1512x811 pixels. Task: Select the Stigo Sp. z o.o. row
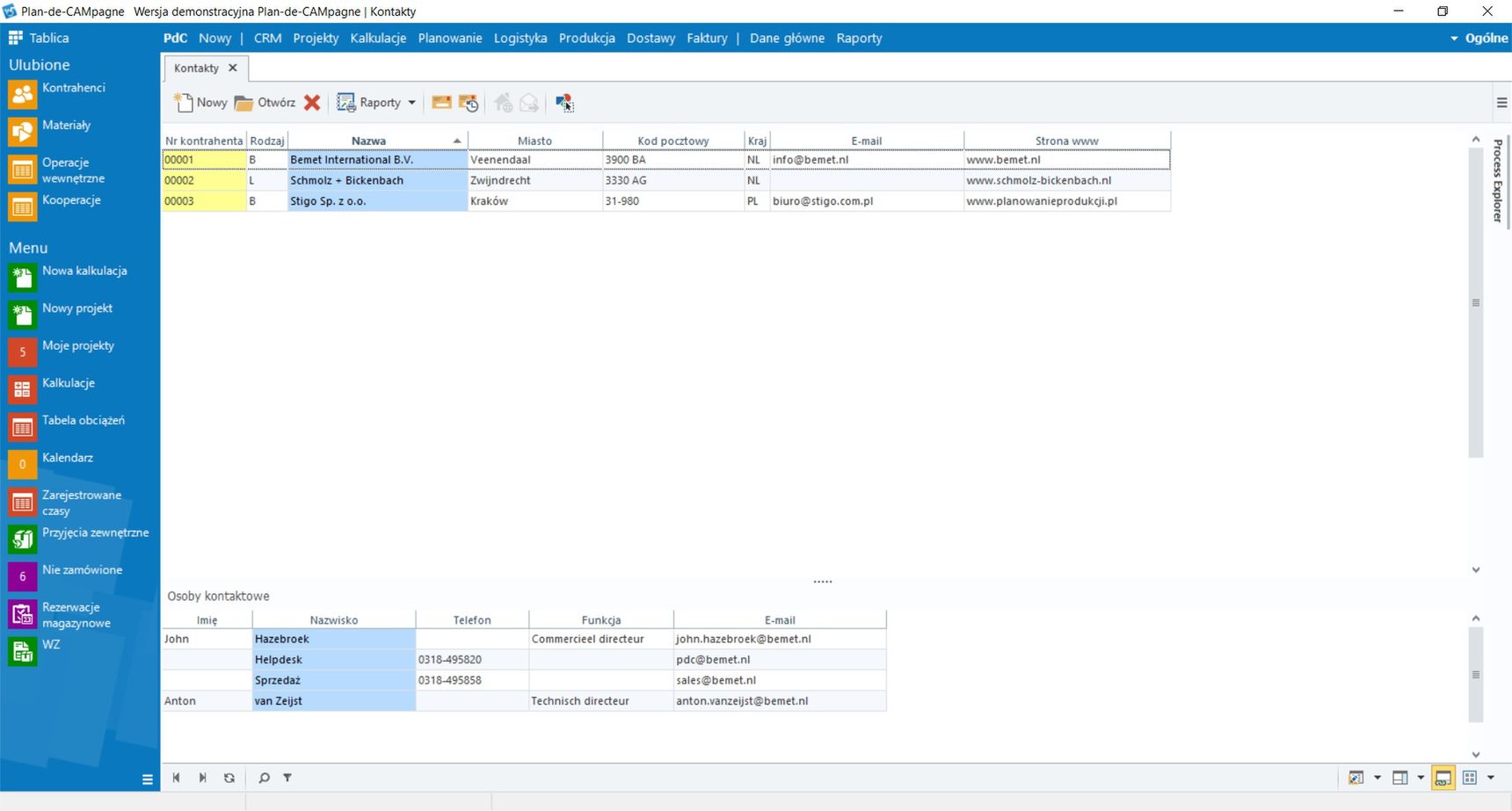[666, 201]
